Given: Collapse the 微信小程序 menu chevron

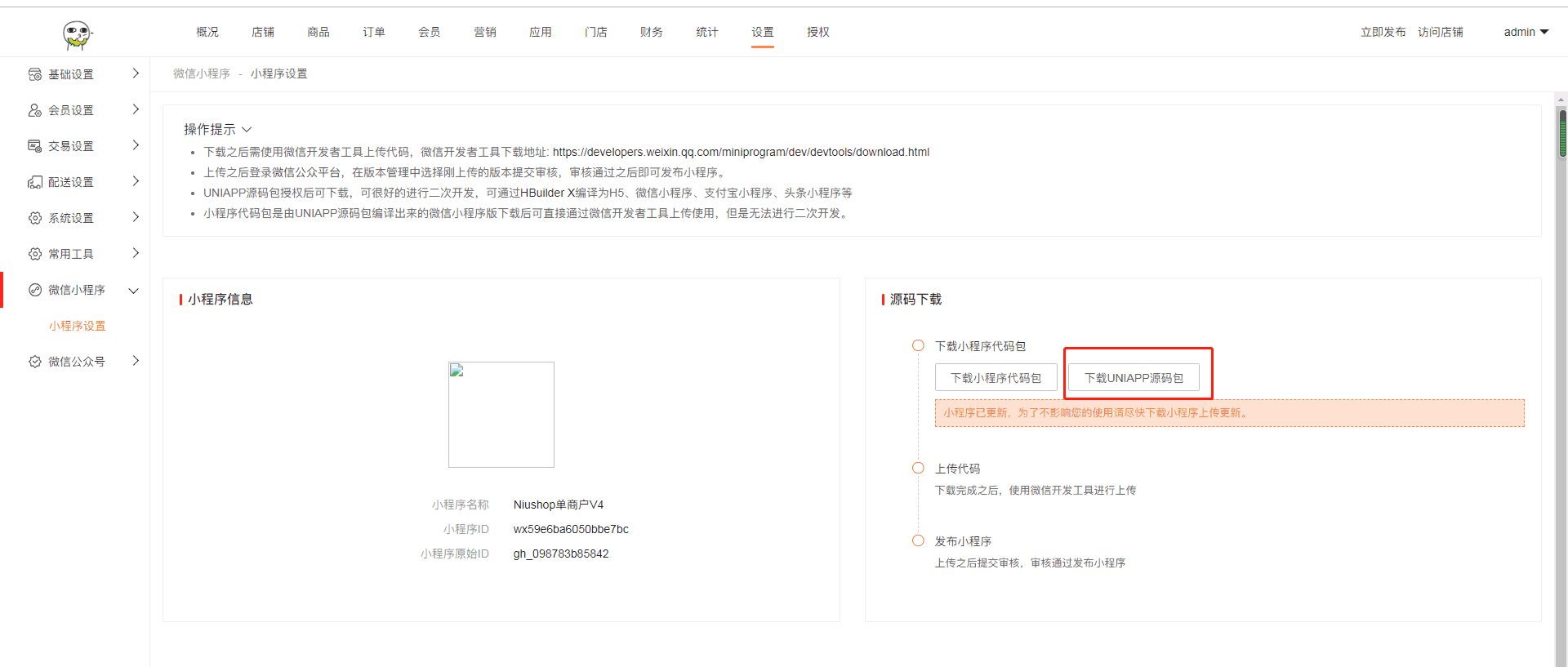Looking at the screenshot, I should pos(134,291).
